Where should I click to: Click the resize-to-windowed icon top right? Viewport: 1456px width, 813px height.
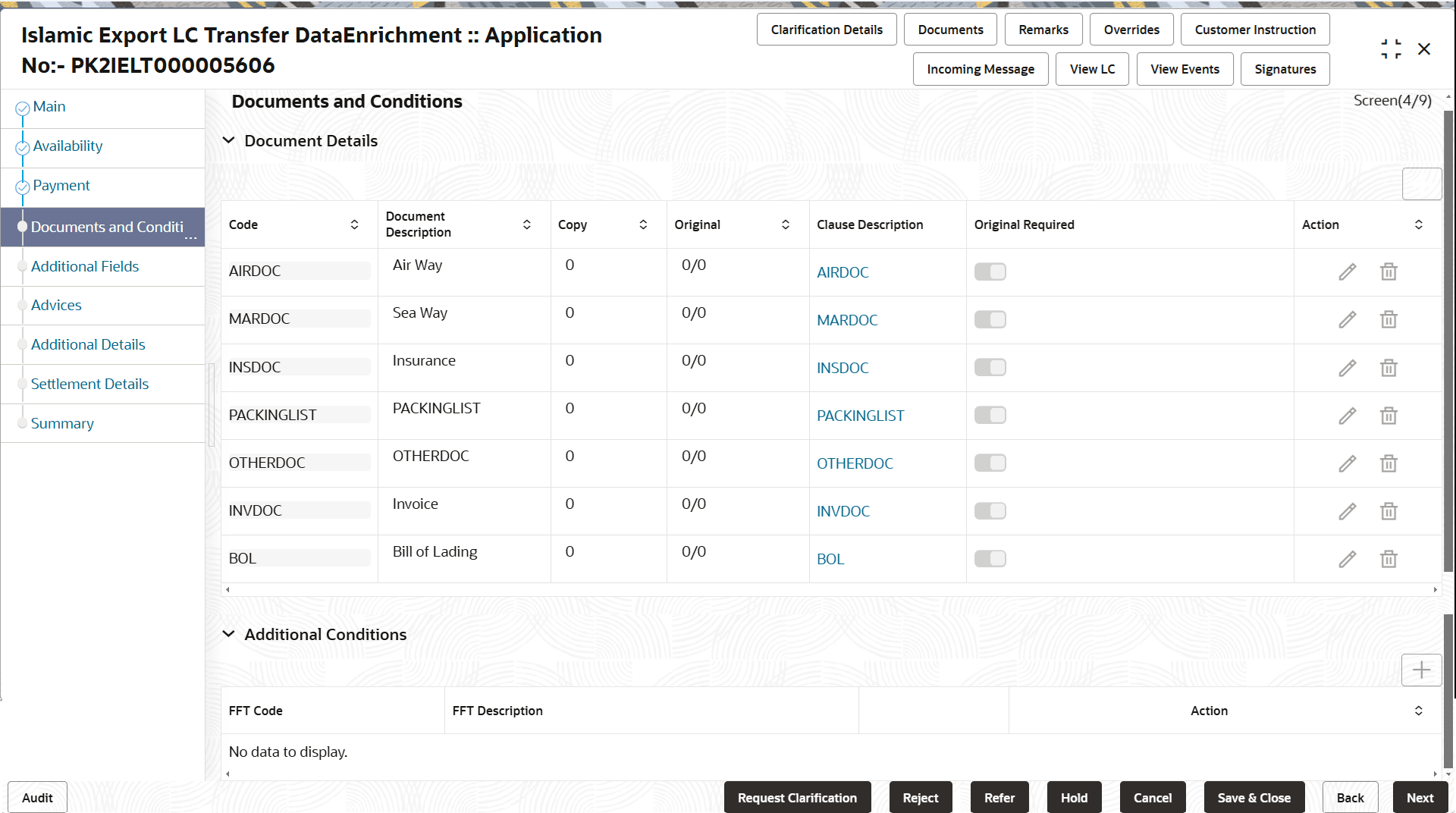tap(1391, 49)
